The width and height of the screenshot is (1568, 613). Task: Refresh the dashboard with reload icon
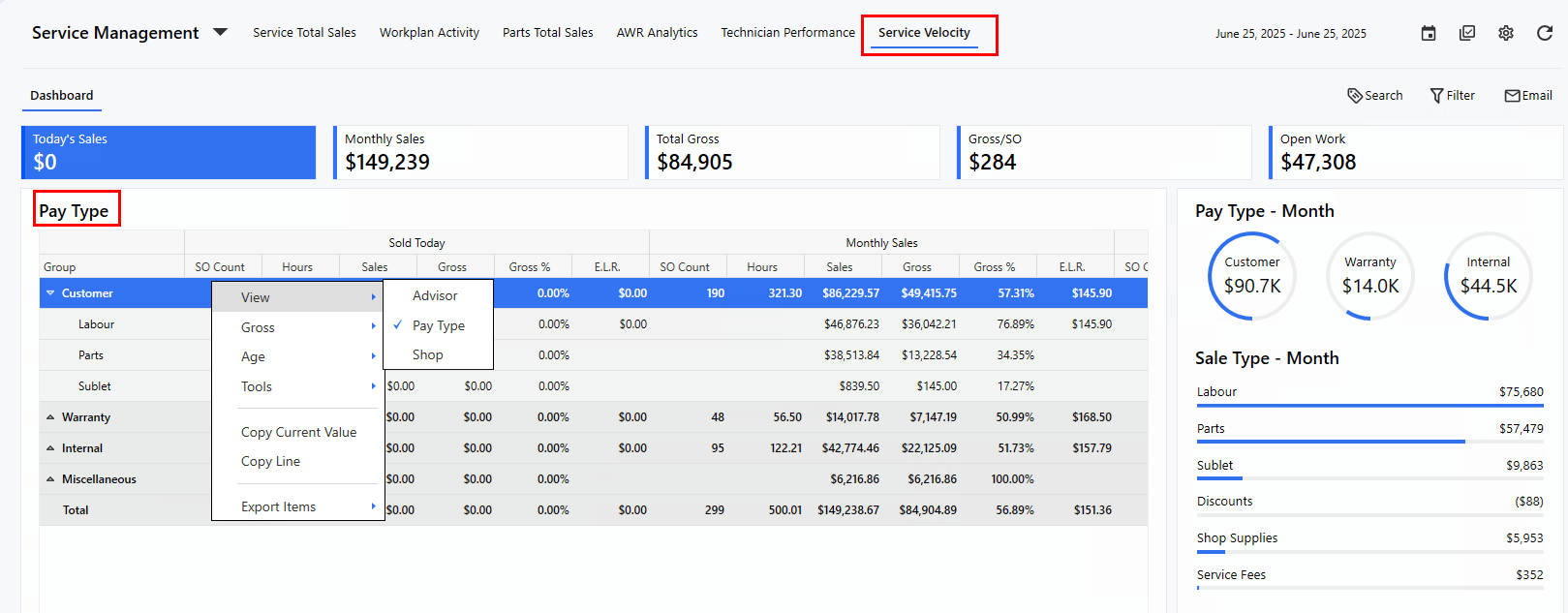[1545, 34]
